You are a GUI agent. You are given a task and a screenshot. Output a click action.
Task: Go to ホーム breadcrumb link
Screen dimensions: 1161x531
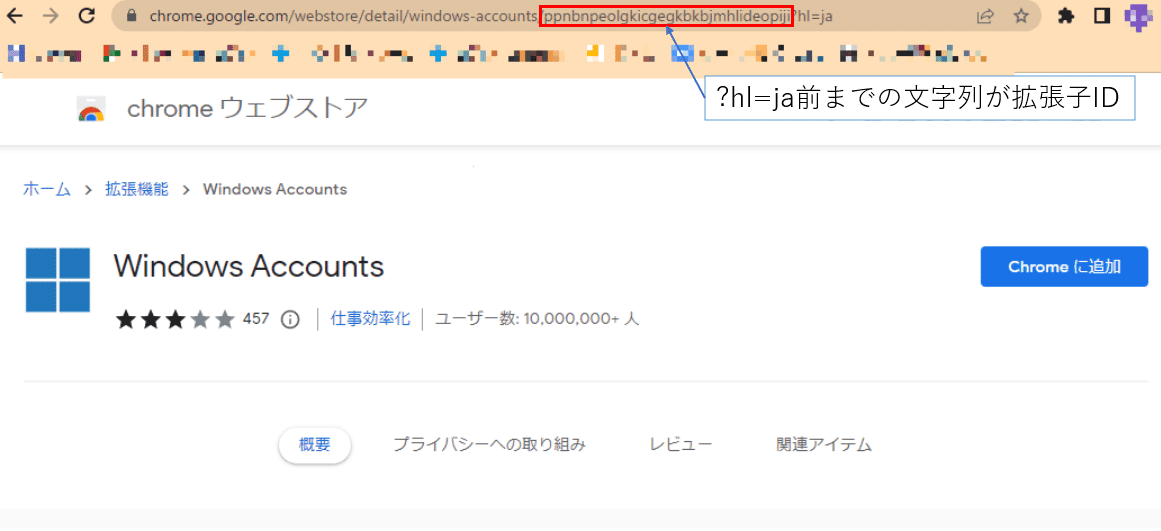point(47,189)
